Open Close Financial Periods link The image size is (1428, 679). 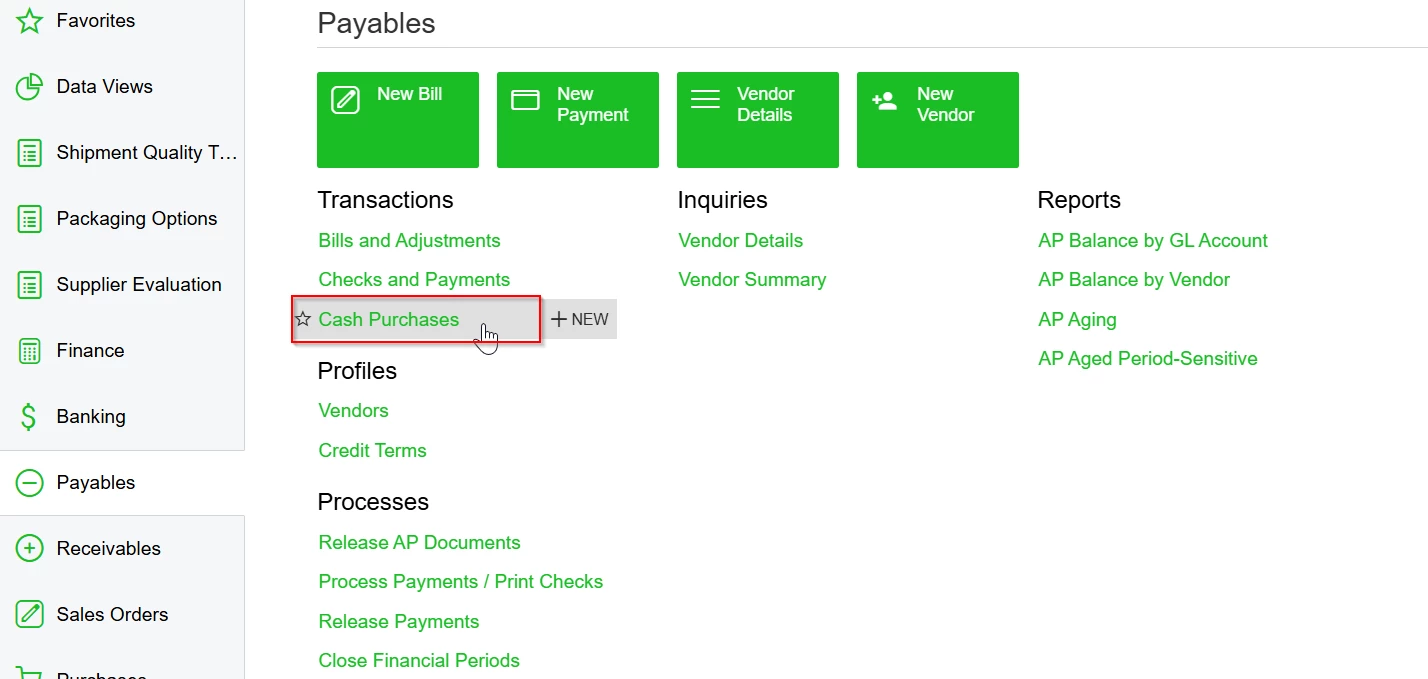point(419,661)
